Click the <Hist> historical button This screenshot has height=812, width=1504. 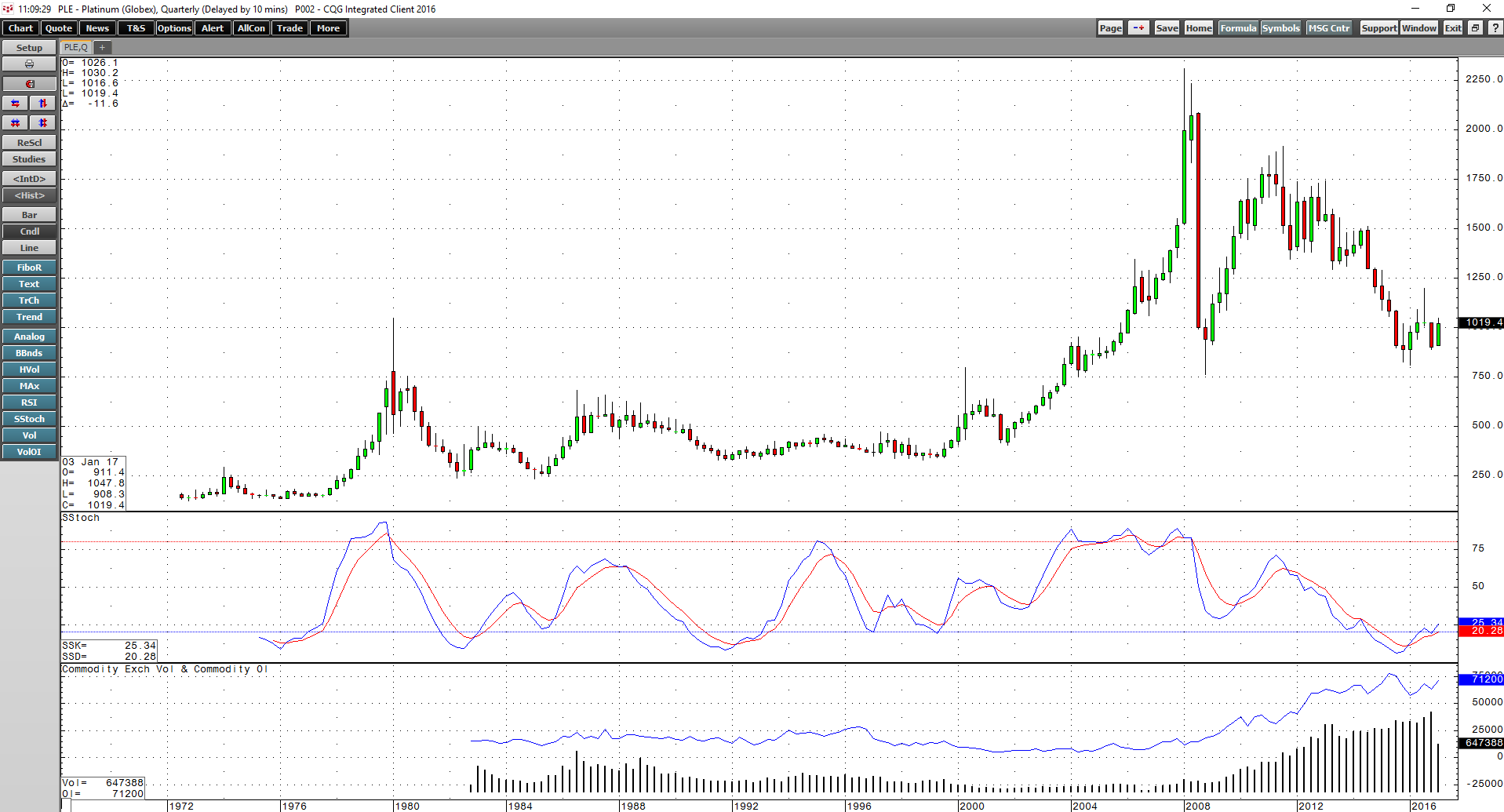pyautogui.click(x=29, y=195)
